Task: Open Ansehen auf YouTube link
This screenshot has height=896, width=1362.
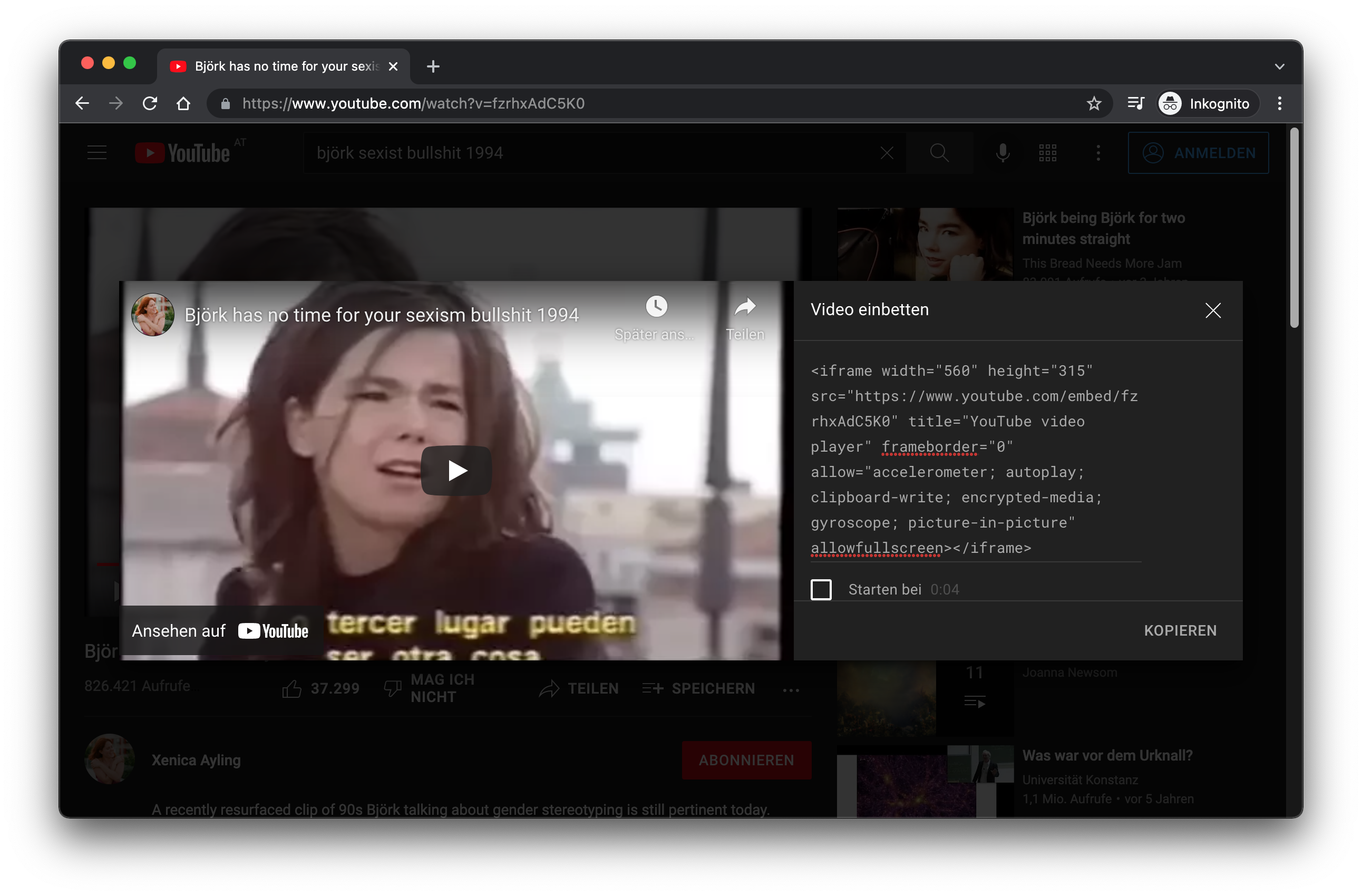Action: coord(220,630)
